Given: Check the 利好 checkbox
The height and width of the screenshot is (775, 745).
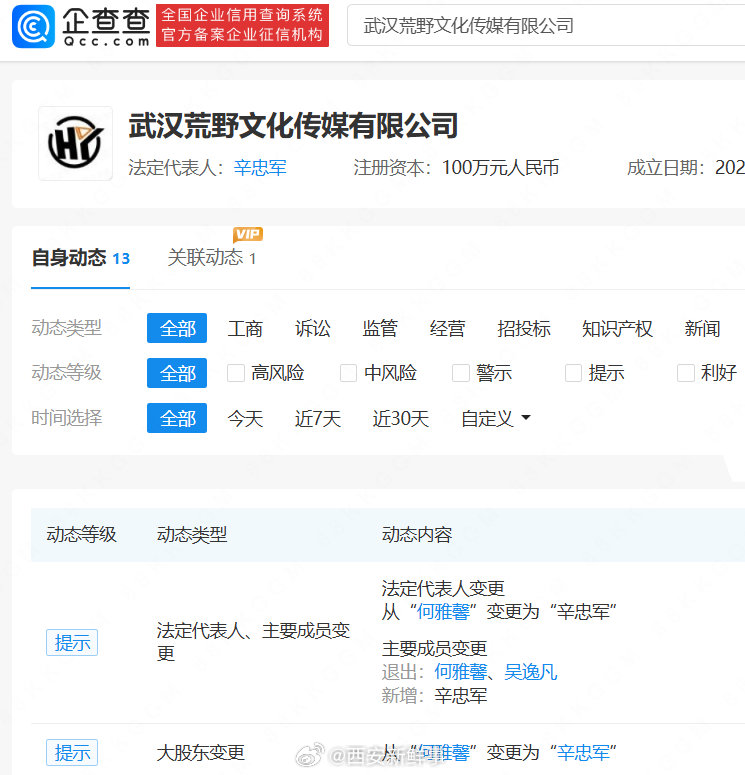Looking at the screenshot, I should pos(686,373).
